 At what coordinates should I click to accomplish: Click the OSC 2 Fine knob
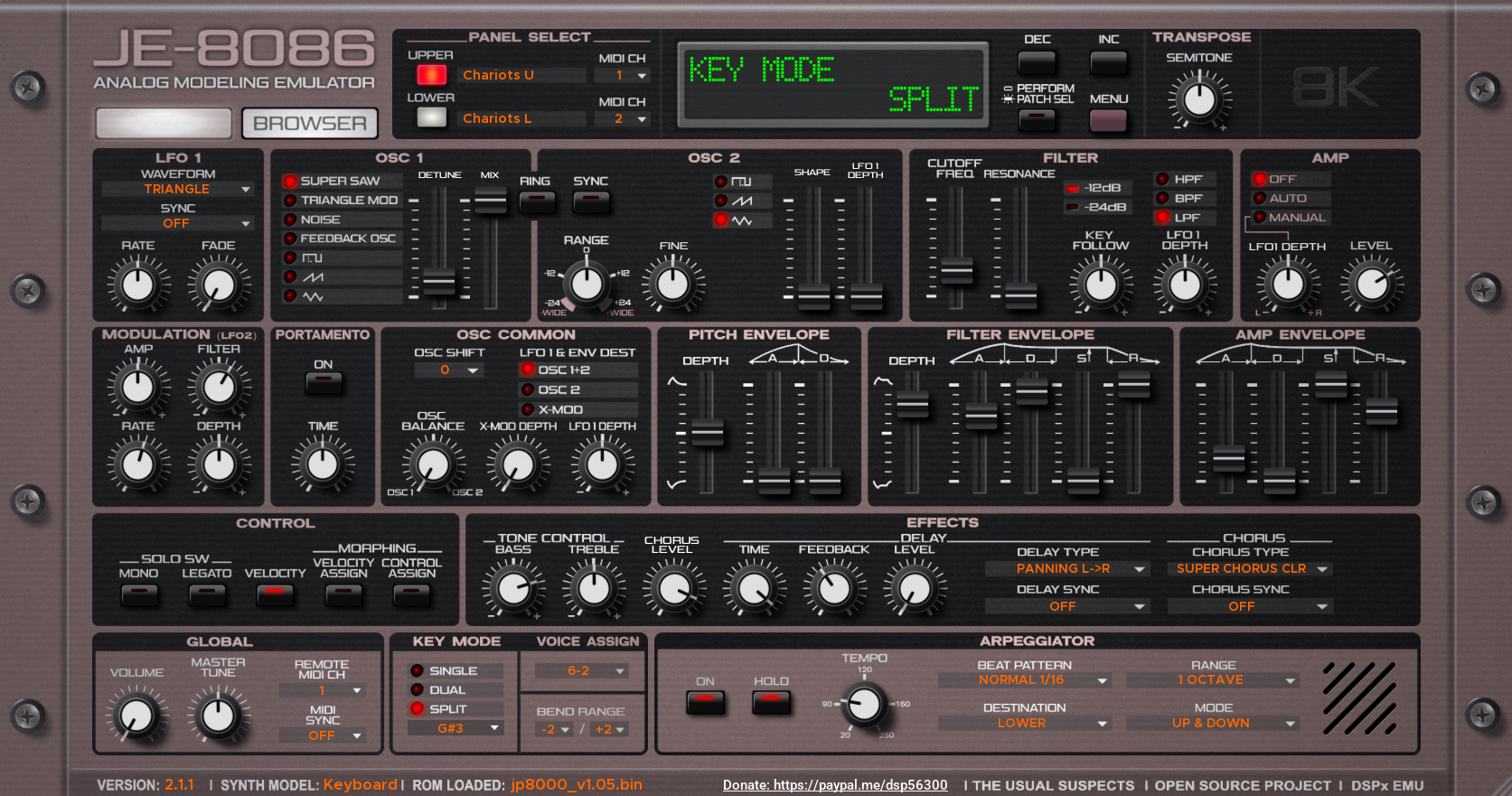tap(672, 284)
